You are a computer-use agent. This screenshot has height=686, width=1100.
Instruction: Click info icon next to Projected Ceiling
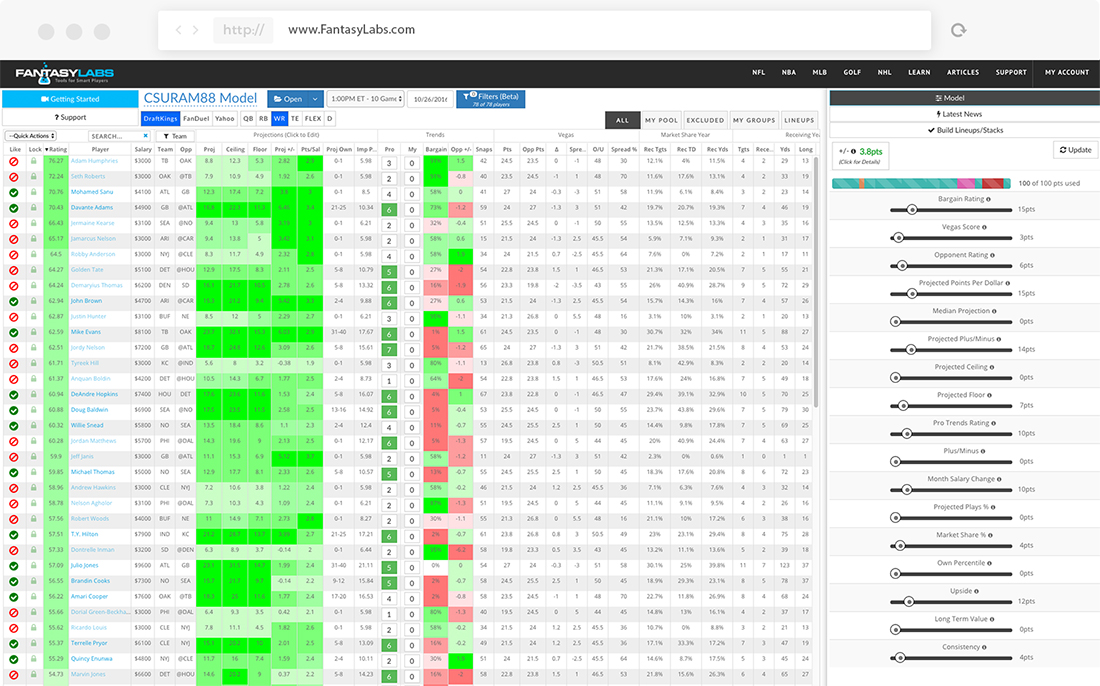(991, 368)
